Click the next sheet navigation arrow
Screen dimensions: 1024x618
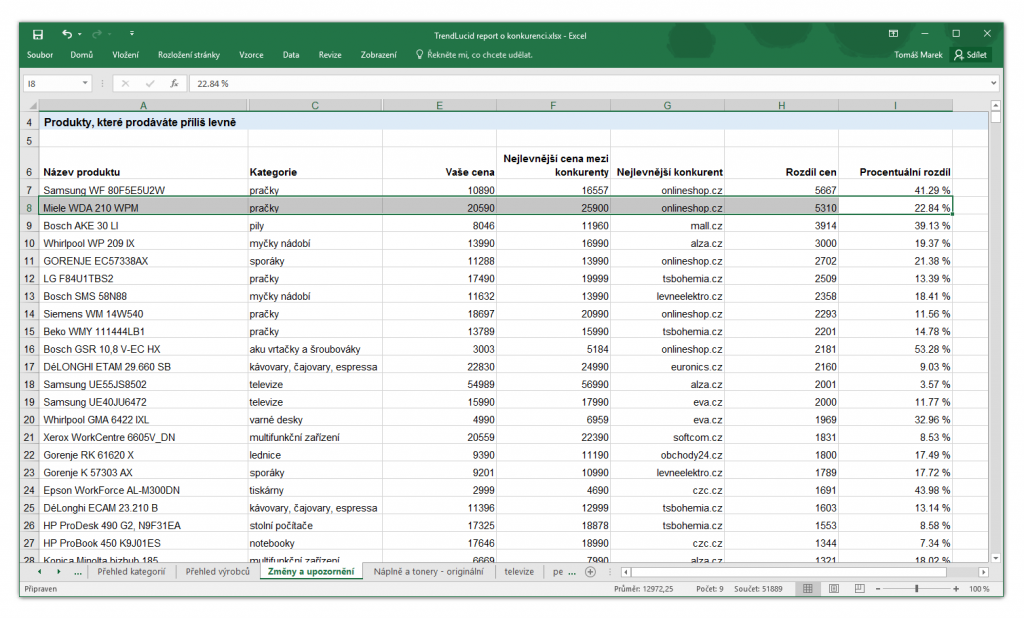point(59,572)
